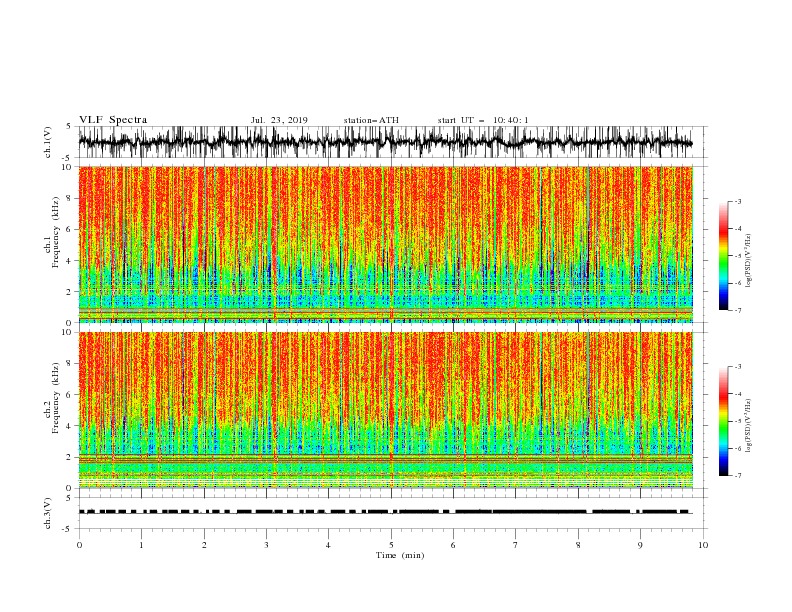Click the '8' tick on the time axis

click(x=578, y=545)
